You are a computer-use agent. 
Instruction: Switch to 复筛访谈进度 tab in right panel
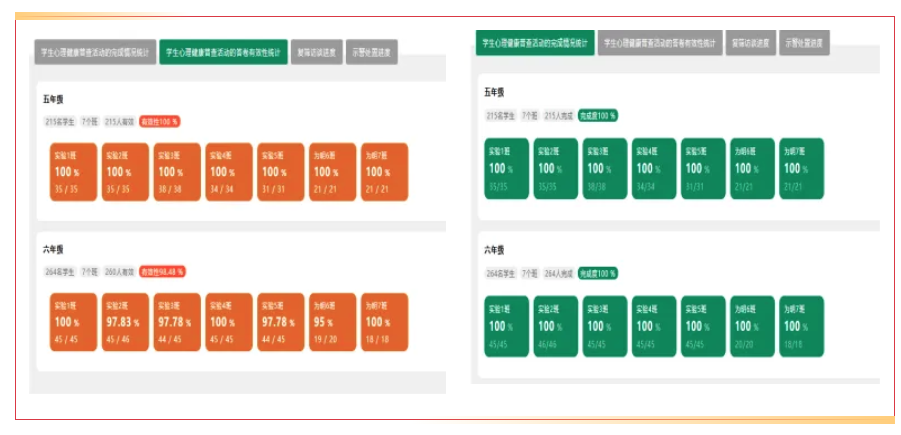pos(750,43)
